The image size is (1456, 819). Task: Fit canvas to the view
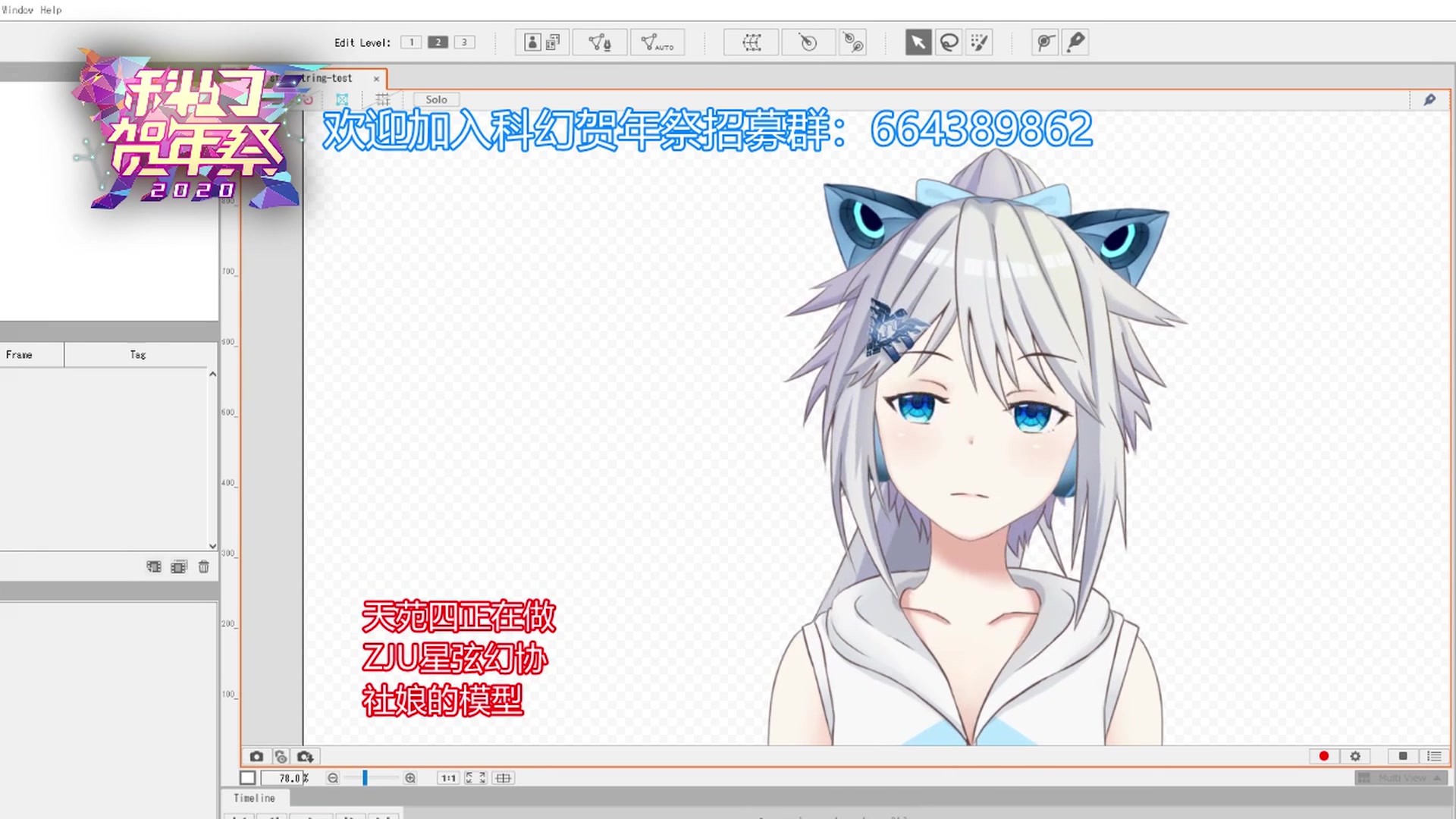point(475,778)
